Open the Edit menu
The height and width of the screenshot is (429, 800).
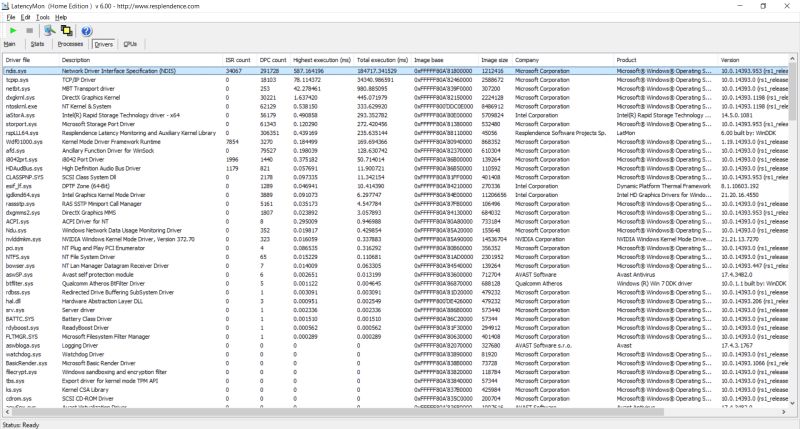pyautogui.click(x=26, y=17)
